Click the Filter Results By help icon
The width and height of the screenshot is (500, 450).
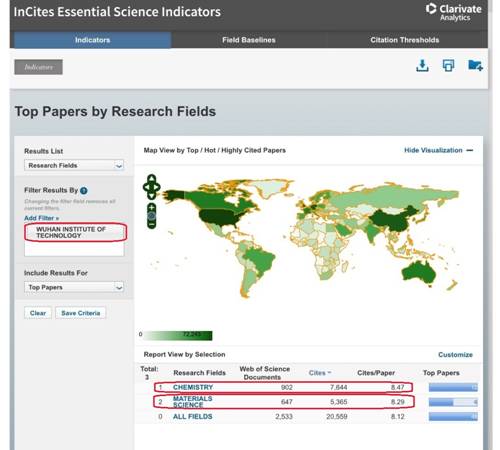pyautogui.click(x=84, y=191)
